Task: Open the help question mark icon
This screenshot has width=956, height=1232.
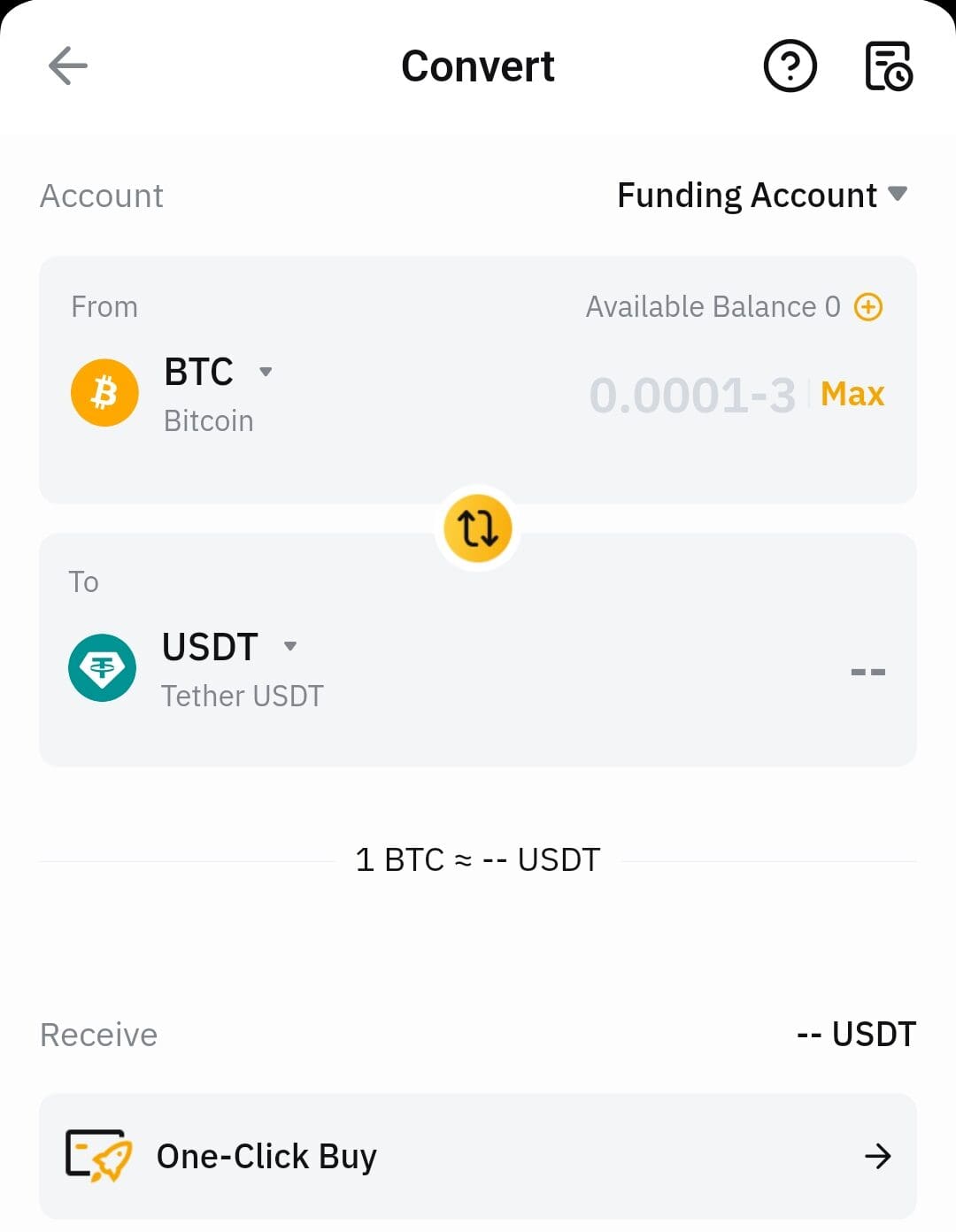Action: [x=790, y=66]
